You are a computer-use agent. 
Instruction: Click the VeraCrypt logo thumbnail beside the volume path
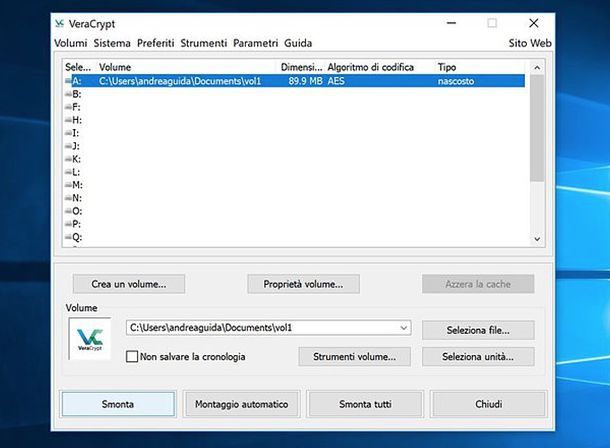(x=90, y=338)
